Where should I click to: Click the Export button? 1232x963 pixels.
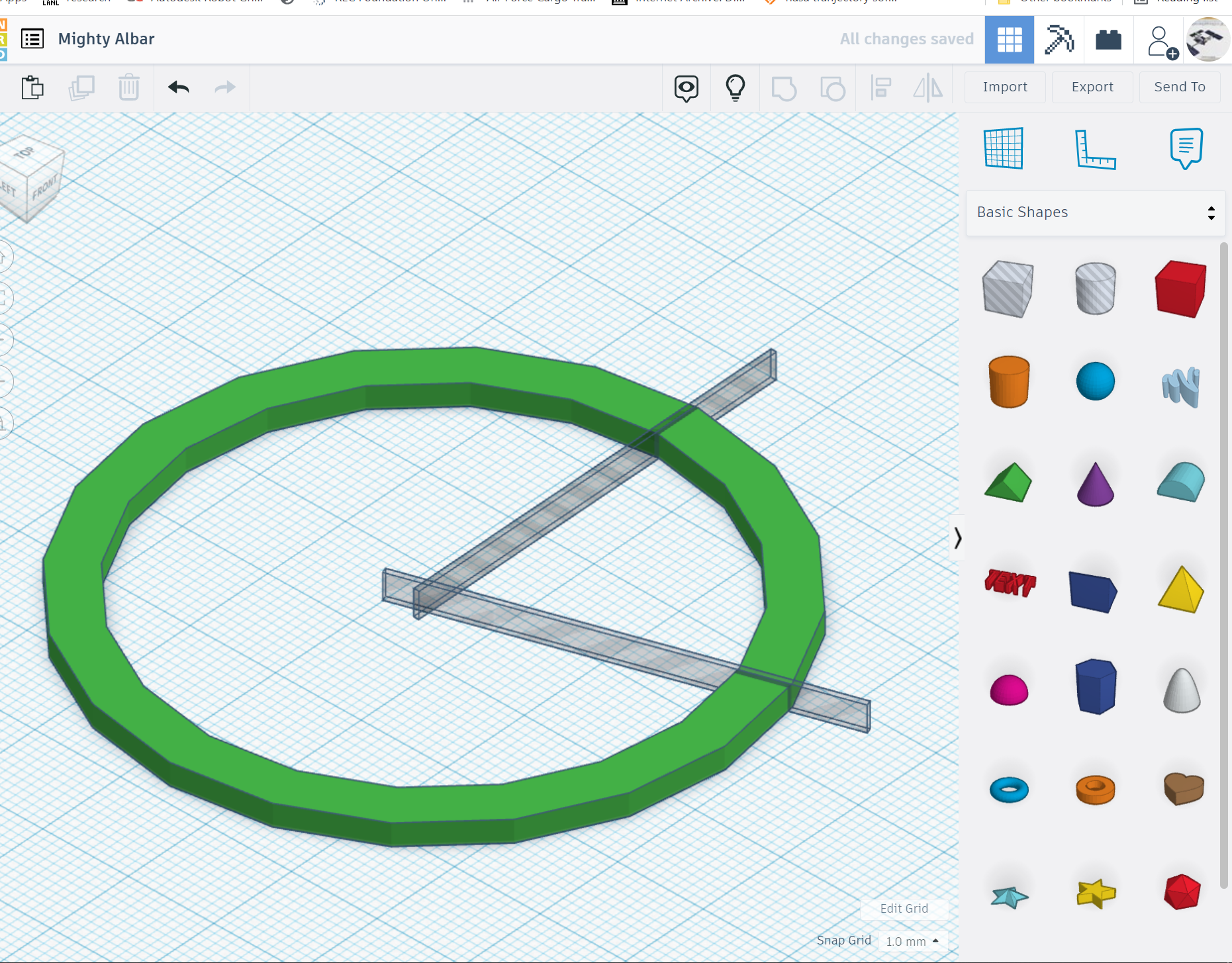1092,87
